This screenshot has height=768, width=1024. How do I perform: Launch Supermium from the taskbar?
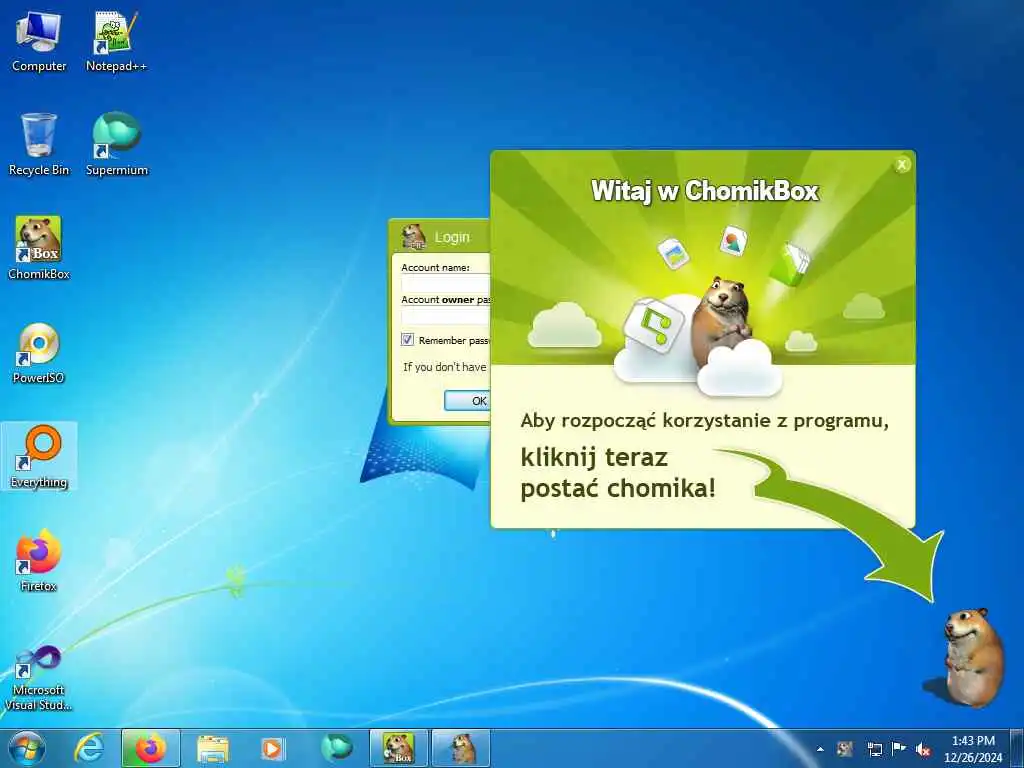(x=336, y=748)
